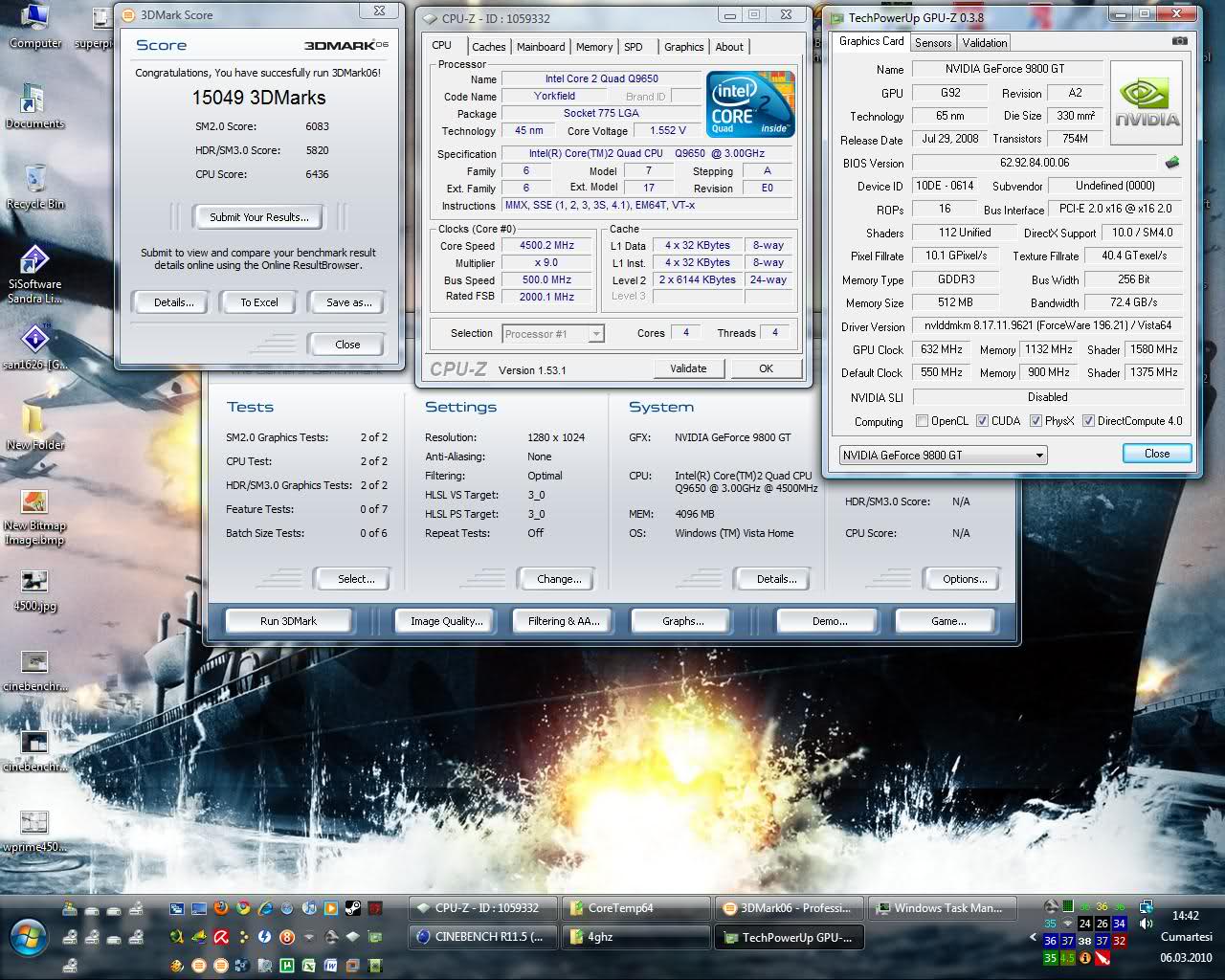This screenshot has height=980, width=1225.
Task: Switch to CPU-Z Mainboard tab
Action: coord(541,47)
